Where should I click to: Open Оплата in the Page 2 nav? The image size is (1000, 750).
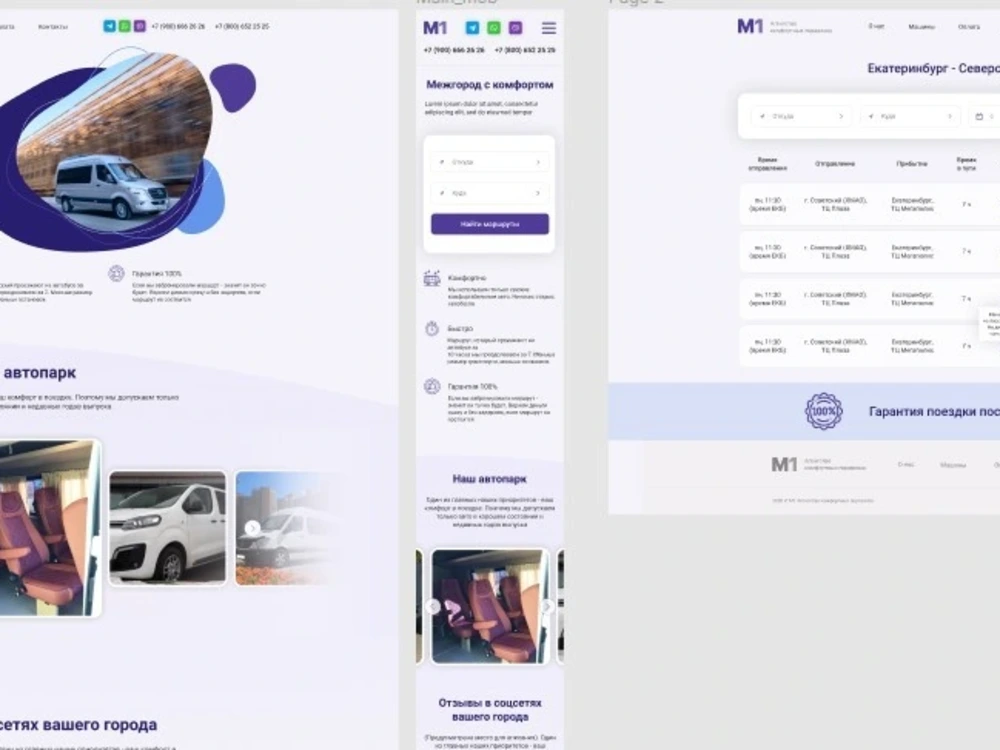(969, 27)
